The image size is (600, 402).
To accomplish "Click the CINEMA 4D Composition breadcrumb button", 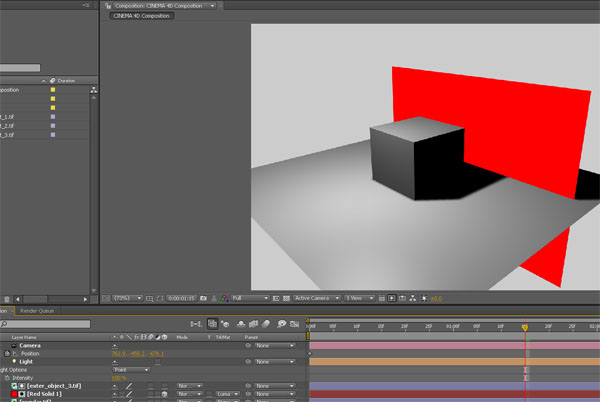I will click(x=142, y=16).
